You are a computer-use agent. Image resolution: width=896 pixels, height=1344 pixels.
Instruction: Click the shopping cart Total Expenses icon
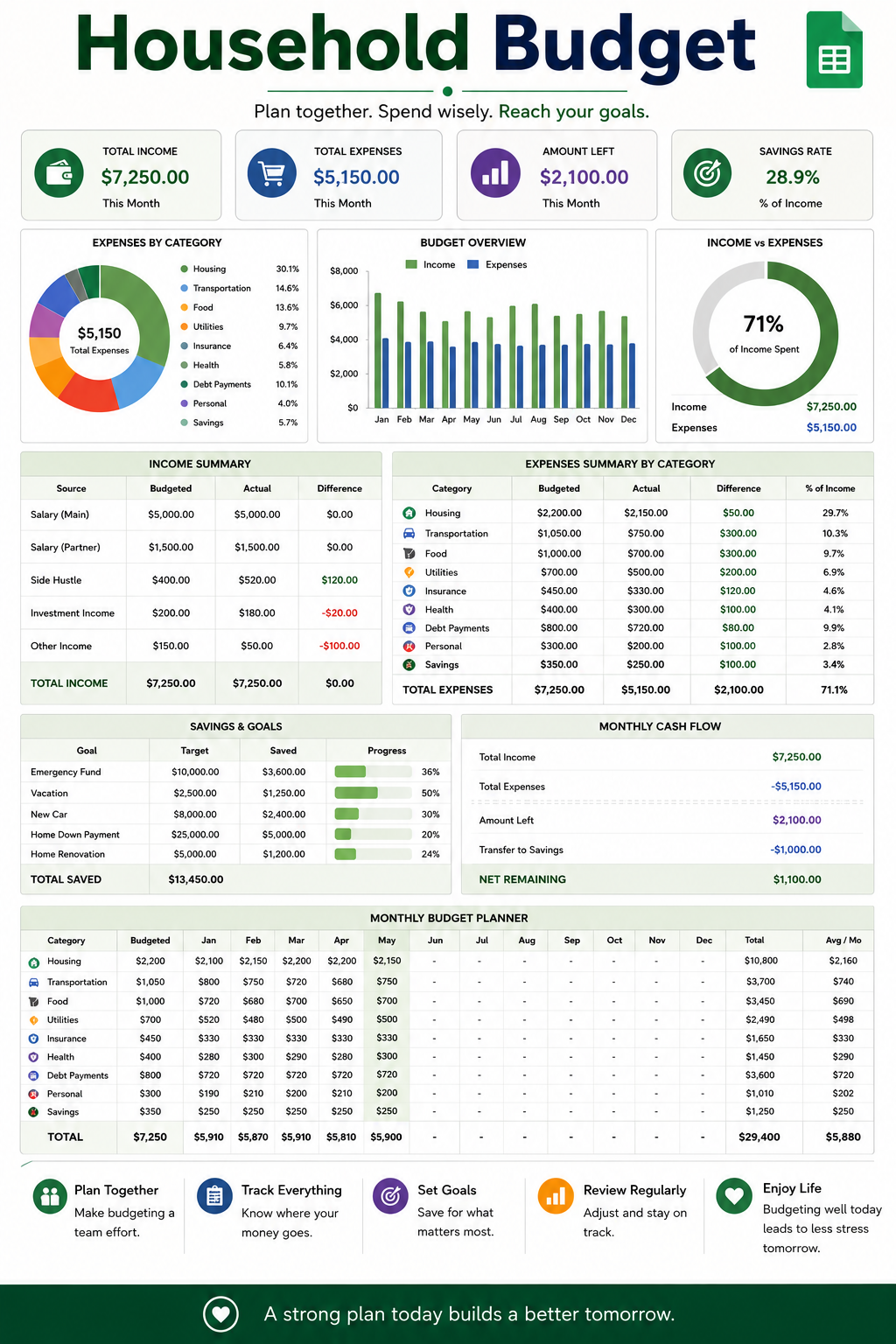point(272,173)
